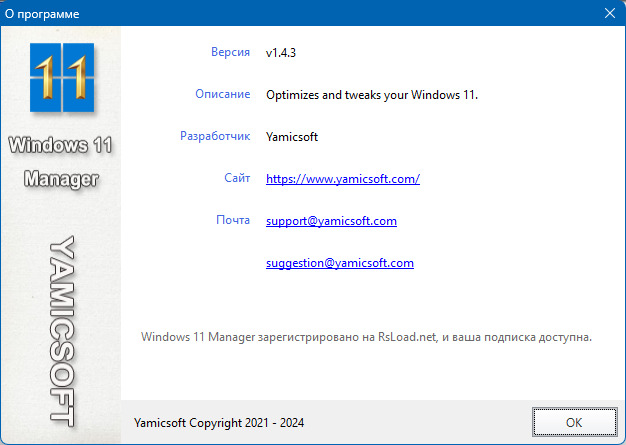Click the developer name Yamicsoft
Image resolution: width=626 pixels, height=445 pixels.
pos(294,137)
